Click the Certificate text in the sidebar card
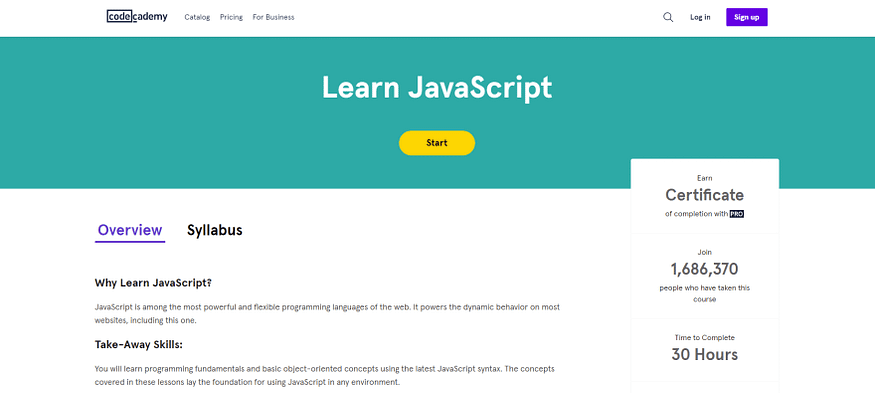This screenshot has height=393, width=875. [704, 195]
